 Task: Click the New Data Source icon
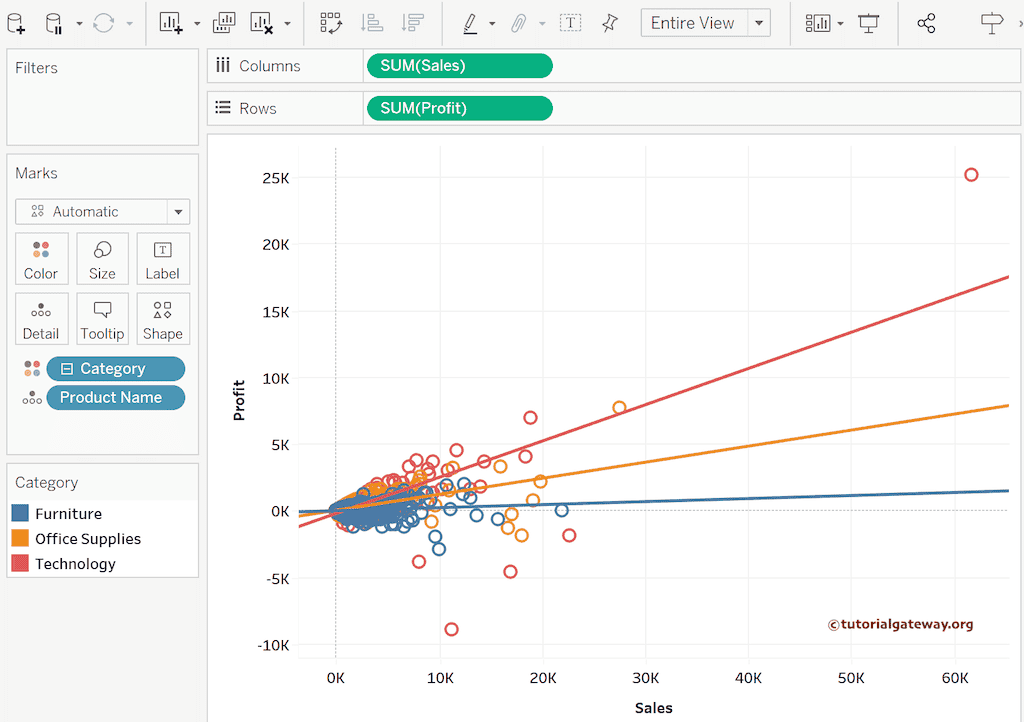pyautogui.click(x=16, y=23)
